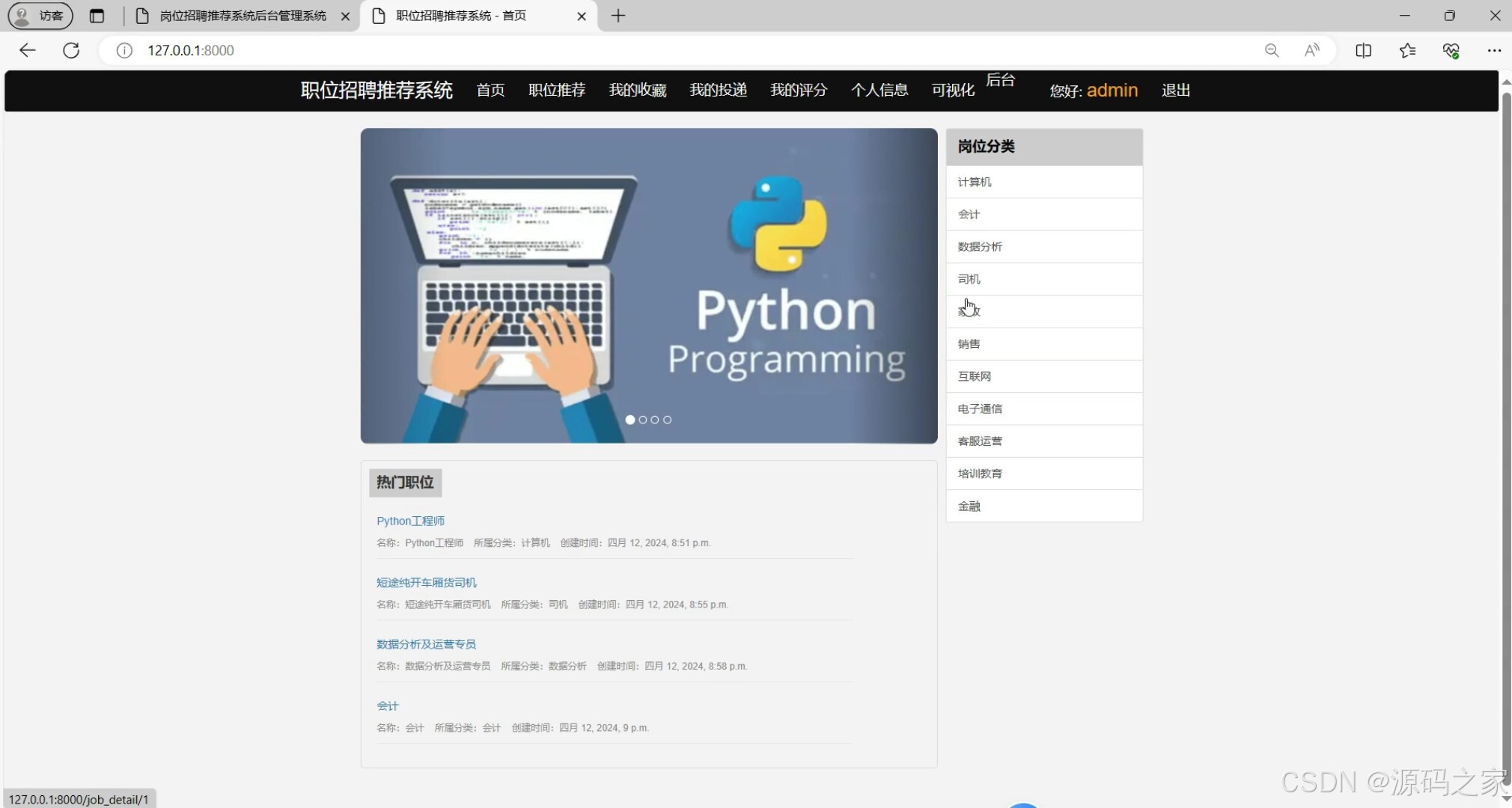Open 职位推荐 in navigation bar
Viewport: 1512px width, 808px height.
pyautogui.click(x=556, y=91)
